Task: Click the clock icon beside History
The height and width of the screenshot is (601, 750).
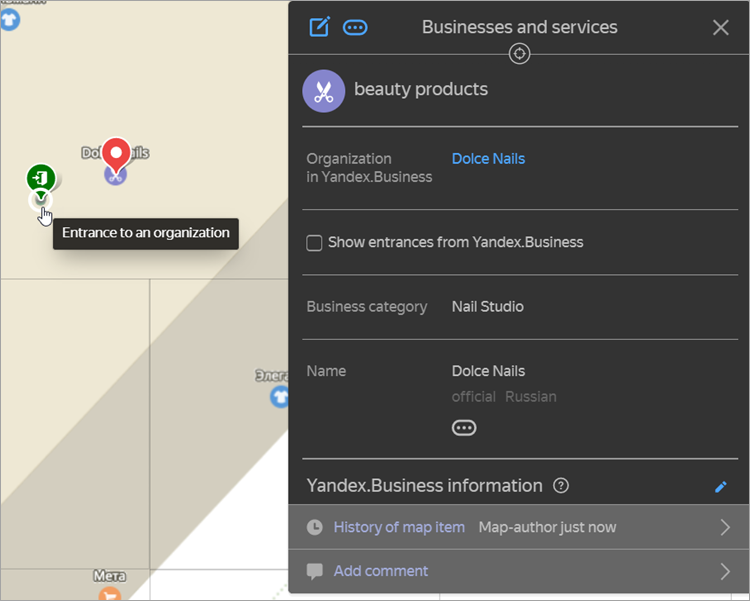Action: [x=315, y=527]
